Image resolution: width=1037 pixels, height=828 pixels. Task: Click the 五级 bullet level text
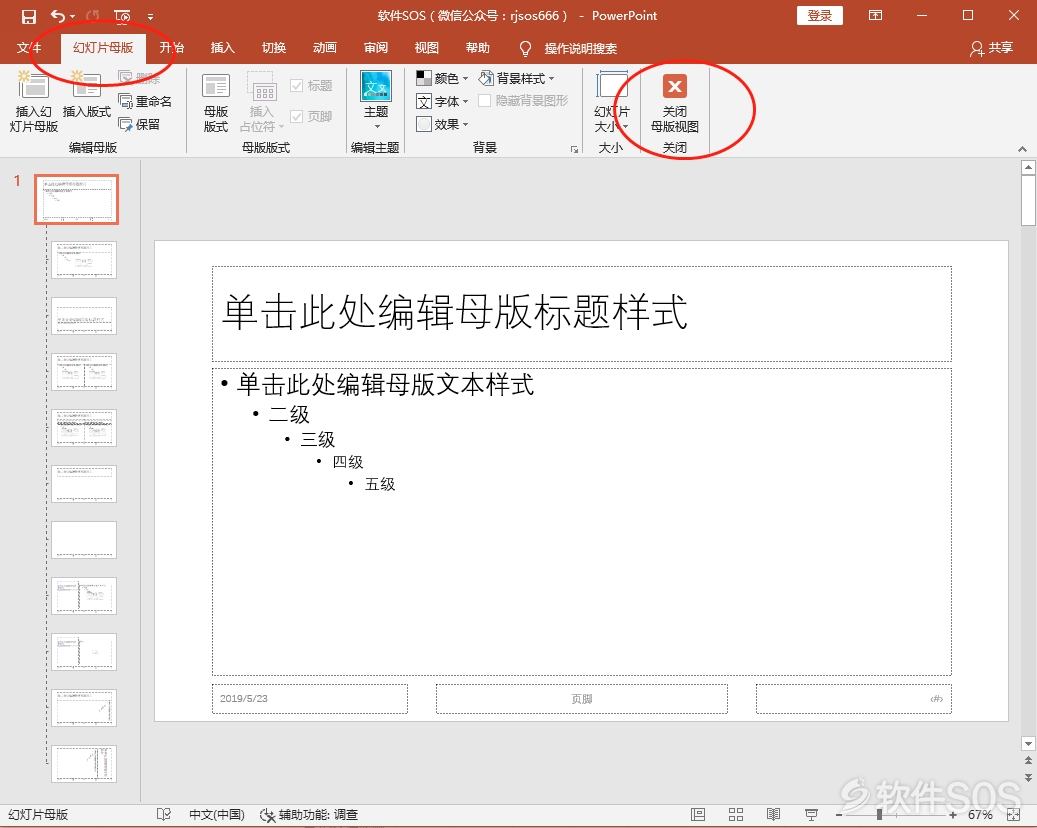(x=380, y=484)
